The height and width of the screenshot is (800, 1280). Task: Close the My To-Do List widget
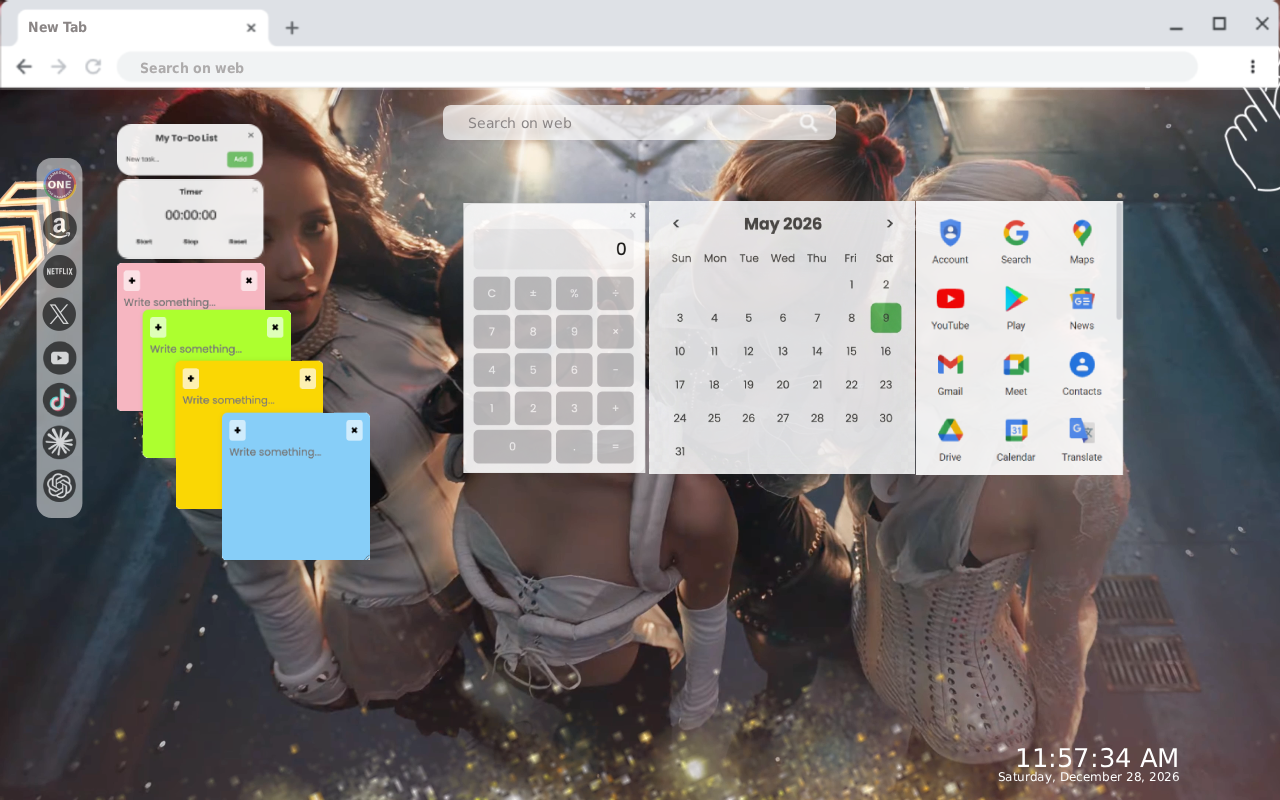click(251, 134)
